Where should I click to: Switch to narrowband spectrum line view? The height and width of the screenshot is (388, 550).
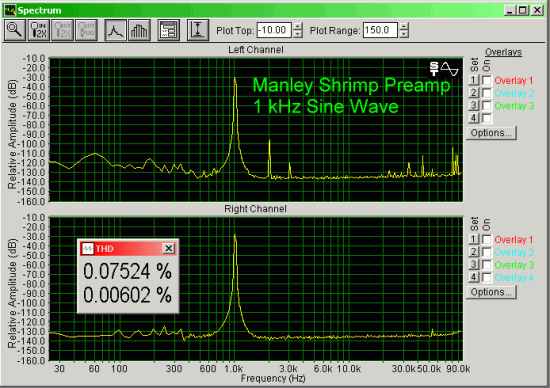click(115, 30)
